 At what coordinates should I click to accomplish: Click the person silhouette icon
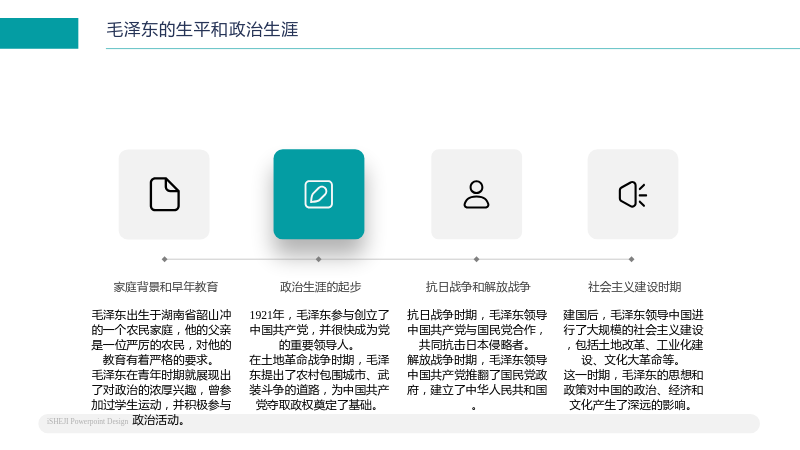tap(477, 194)
